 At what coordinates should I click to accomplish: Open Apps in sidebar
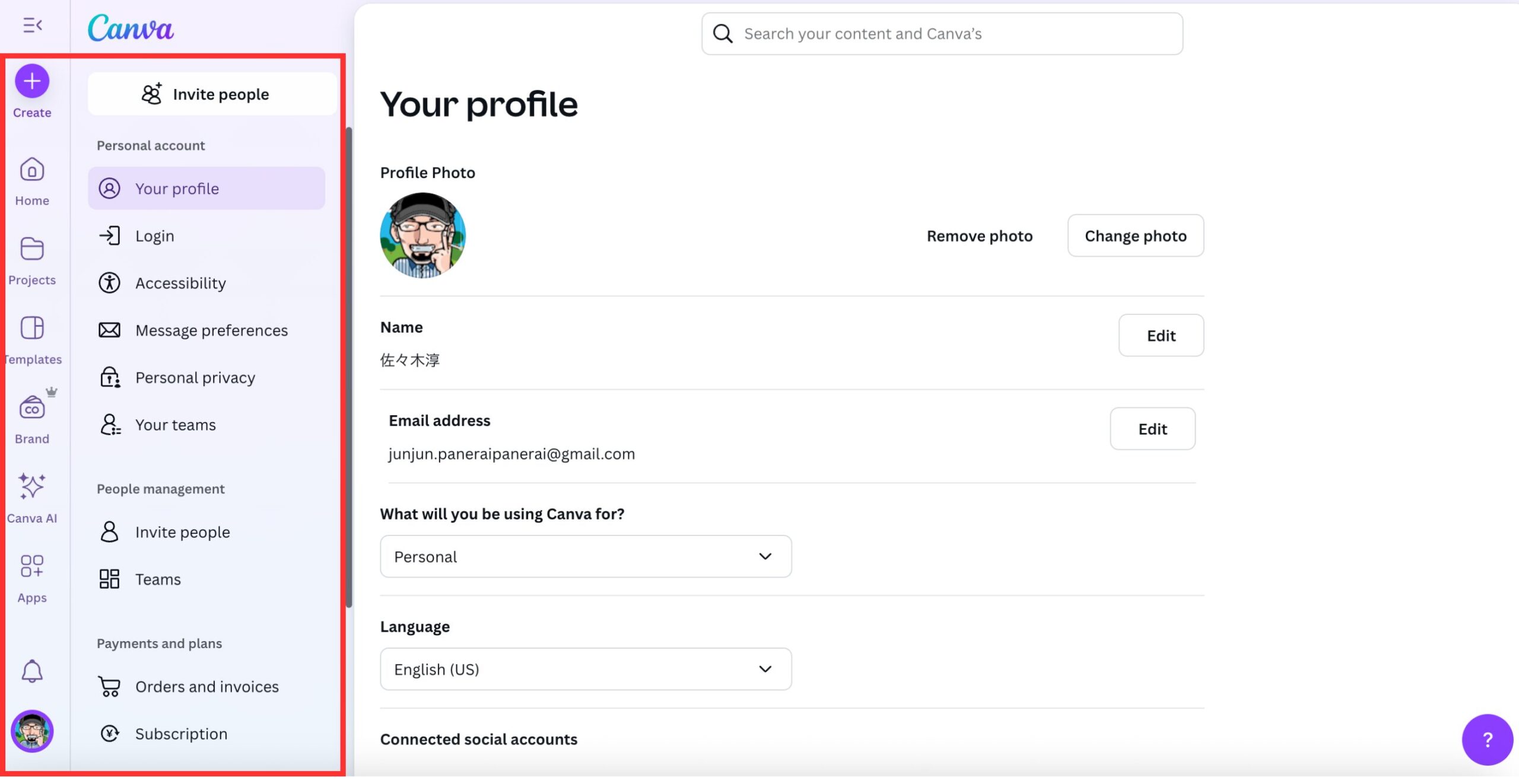point(32,578)
